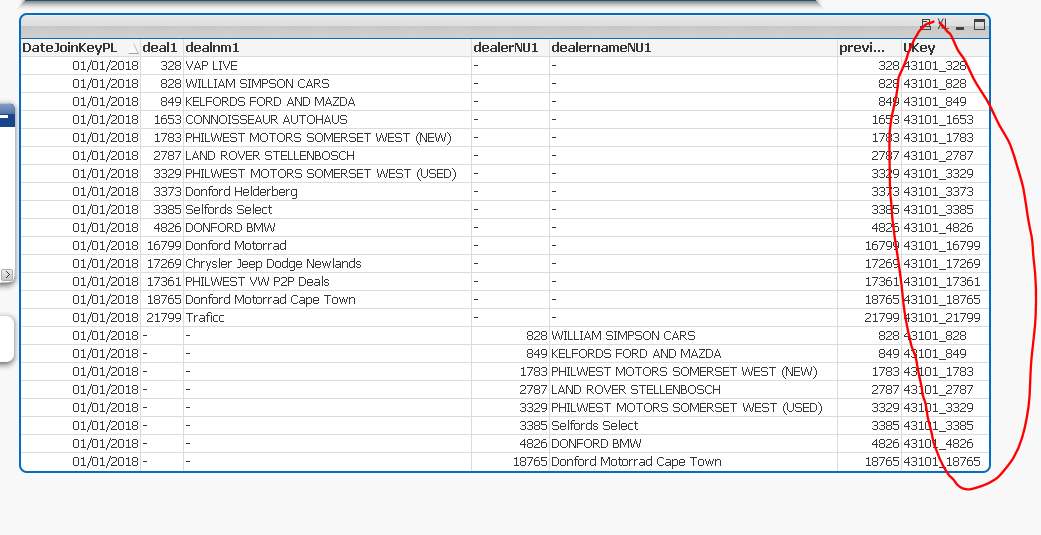Select Selfords Select in dealnm1 column
Image resolution: width=1041 pixels, height=535 pixels.
pos(228,209)
